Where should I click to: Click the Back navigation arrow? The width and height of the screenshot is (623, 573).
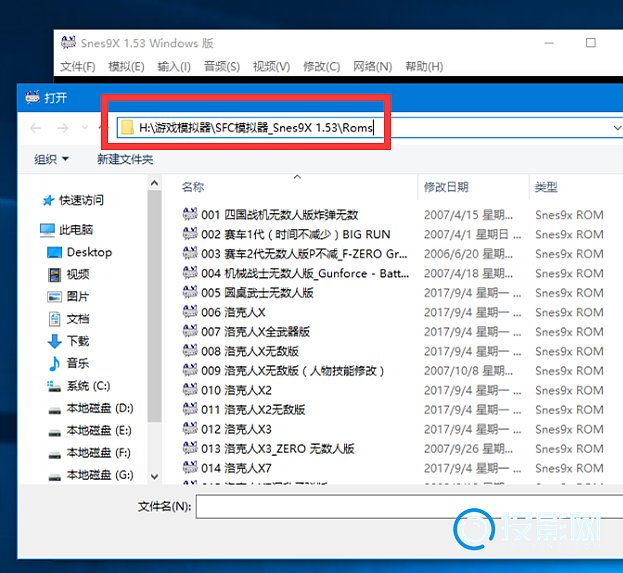coord(36,128)
